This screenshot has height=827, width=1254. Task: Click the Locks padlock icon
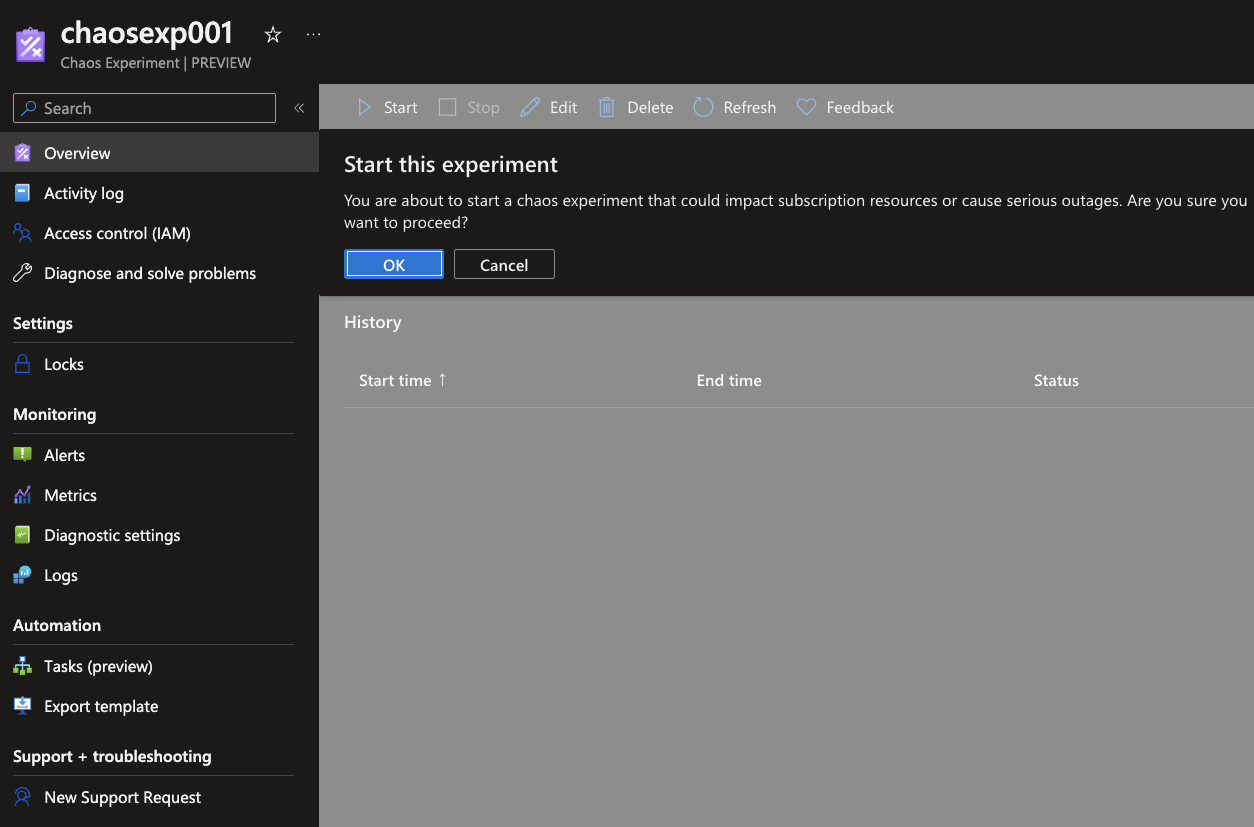pyautogui.click(x=22, y=364)
